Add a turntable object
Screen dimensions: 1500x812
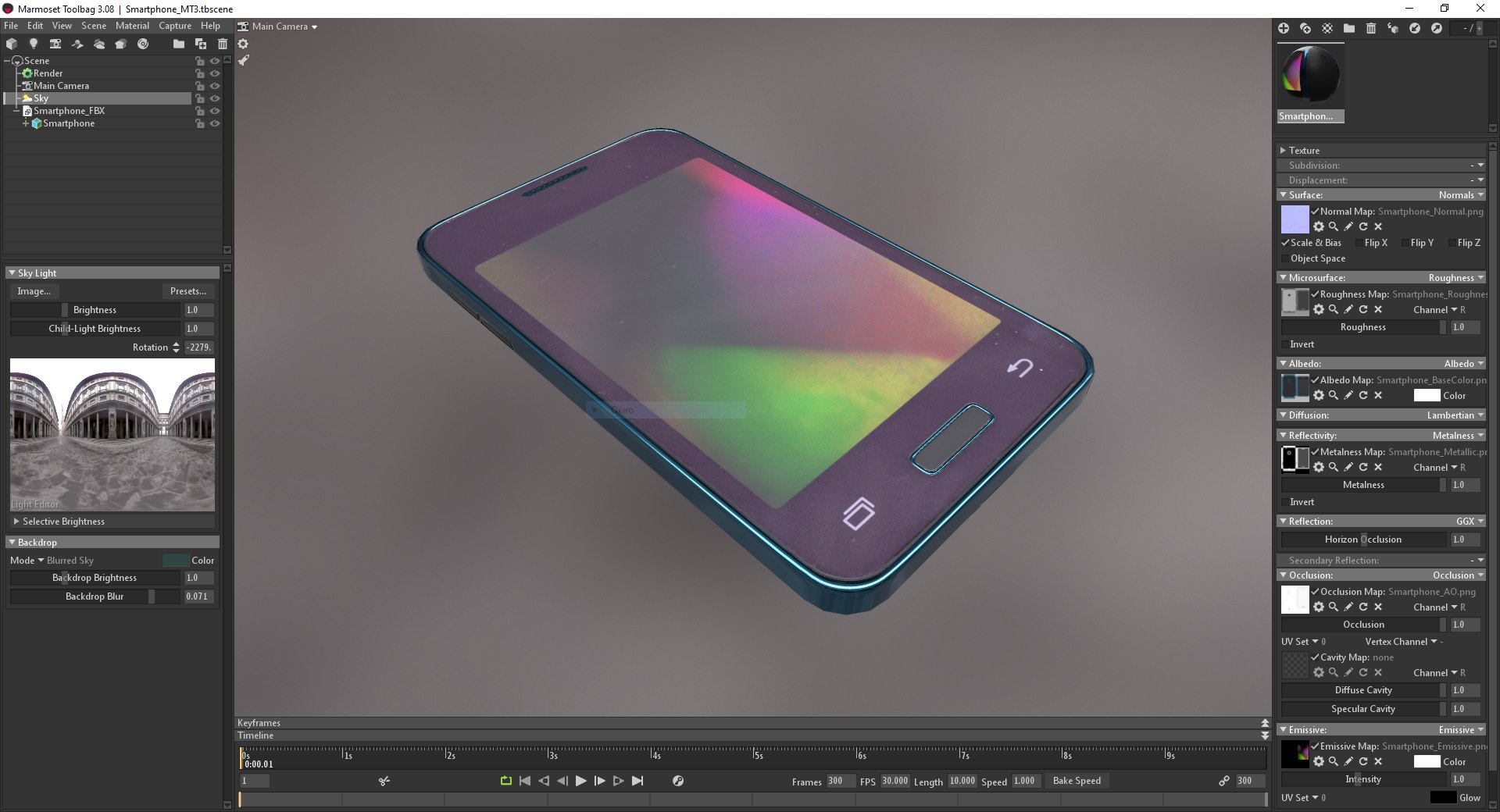[142, 44]
